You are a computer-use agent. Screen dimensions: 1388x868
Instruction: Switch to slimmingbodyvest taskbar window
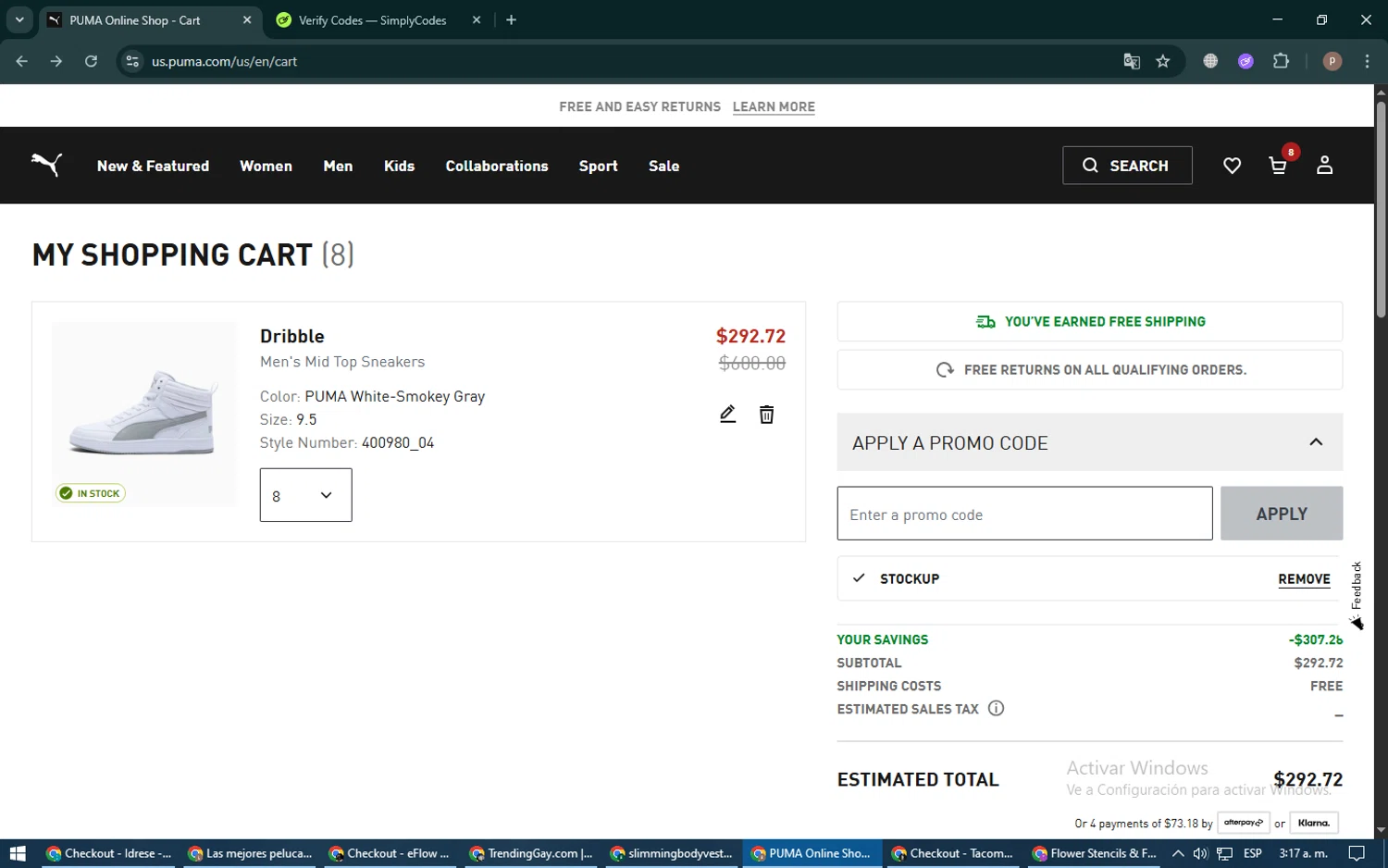tap(672, 853)
